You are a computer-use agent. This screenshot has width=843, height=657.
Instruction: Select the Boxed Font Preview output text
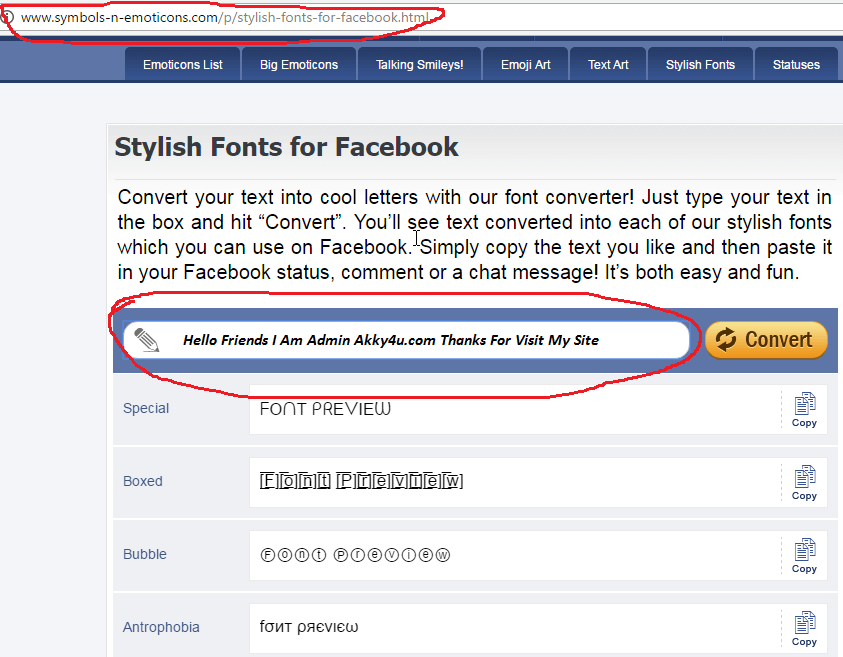click(x=361, y=481)
